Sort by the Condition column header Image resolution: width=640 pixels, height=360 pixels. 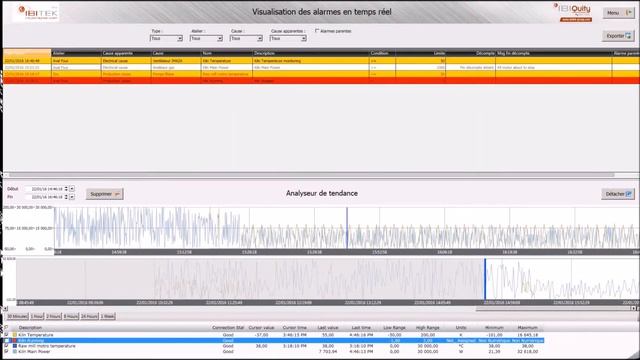(382, 53)
